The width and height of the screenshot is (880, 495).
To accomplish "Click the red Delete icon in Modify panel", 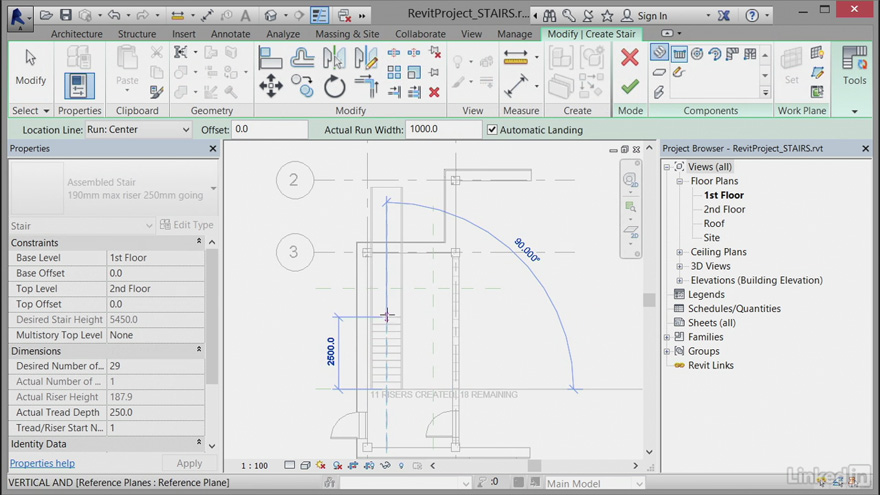I will click(x=434, y=92).
